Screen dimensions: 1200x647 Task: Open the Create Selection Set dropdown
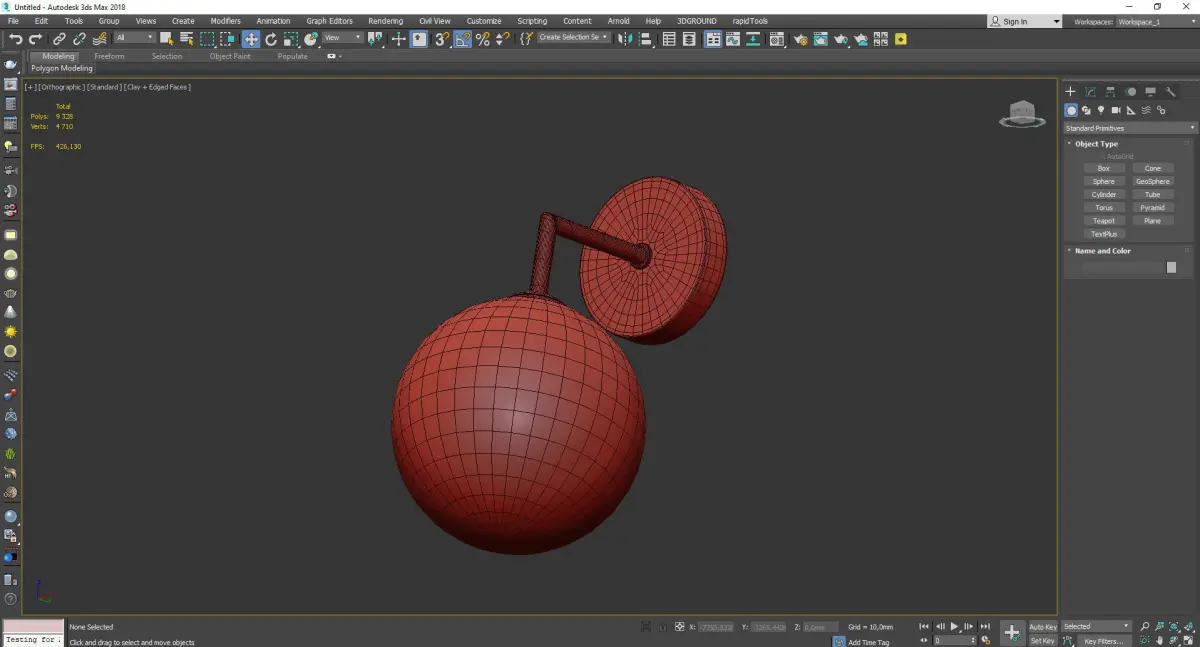574,37
